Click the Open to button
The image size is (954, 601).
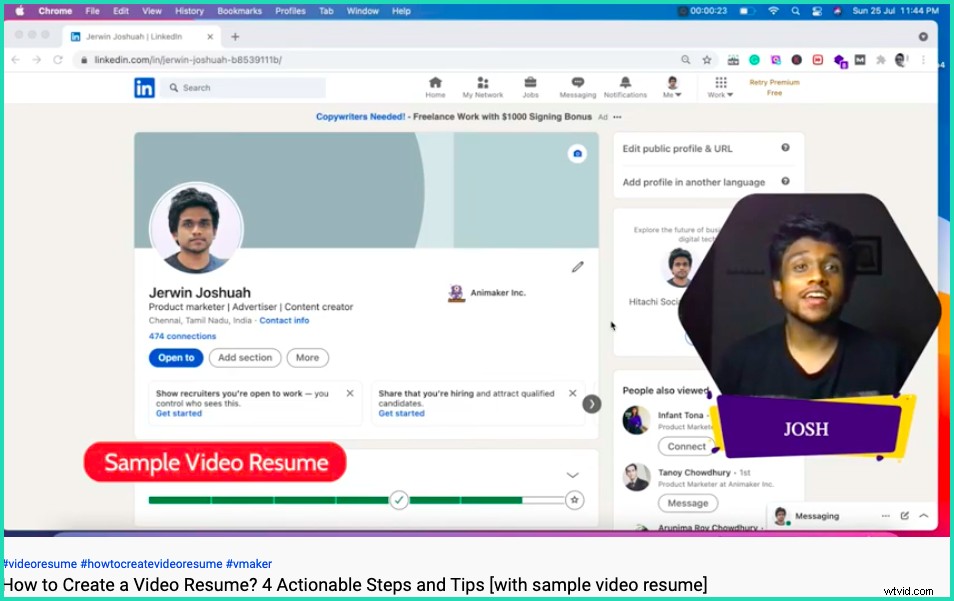(175, 357)
